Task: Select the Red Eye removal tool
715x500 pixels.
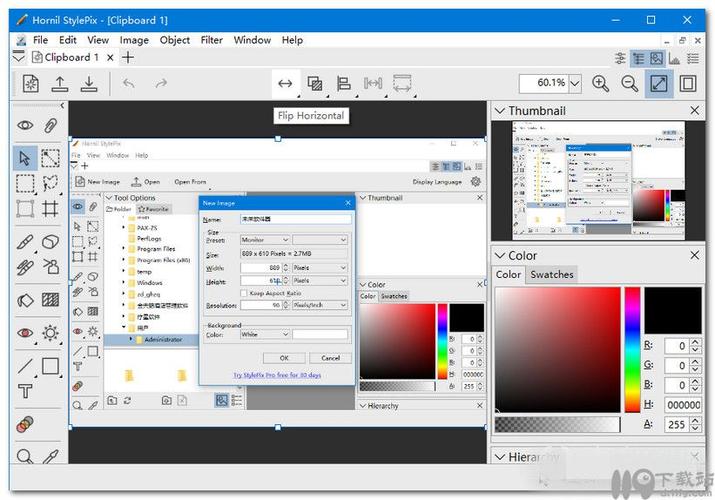Action: point(25,333)
